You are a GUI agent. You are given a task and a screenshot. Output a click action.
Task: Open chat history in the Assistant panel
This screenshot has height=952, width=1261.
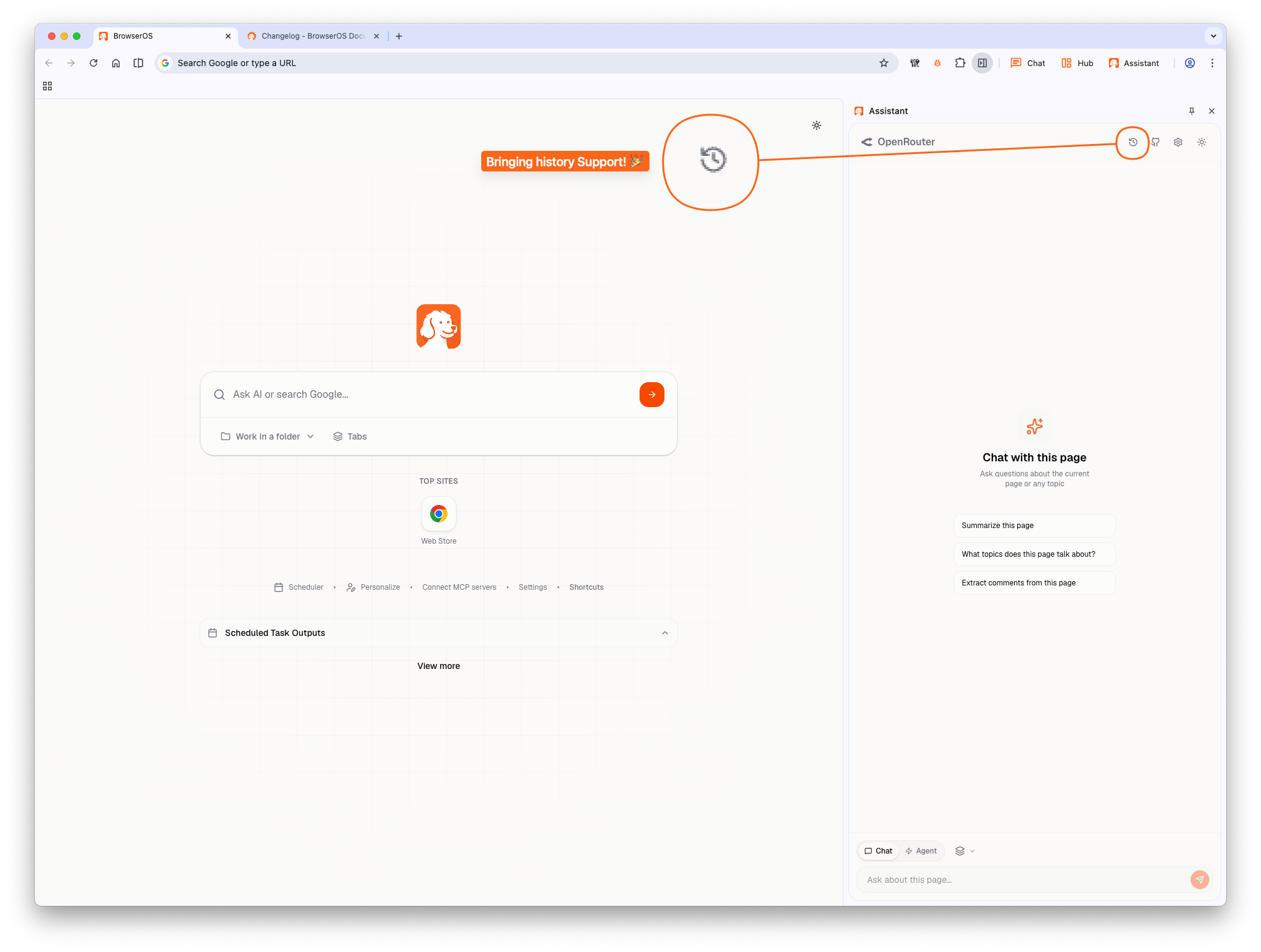click(1133, 142)
